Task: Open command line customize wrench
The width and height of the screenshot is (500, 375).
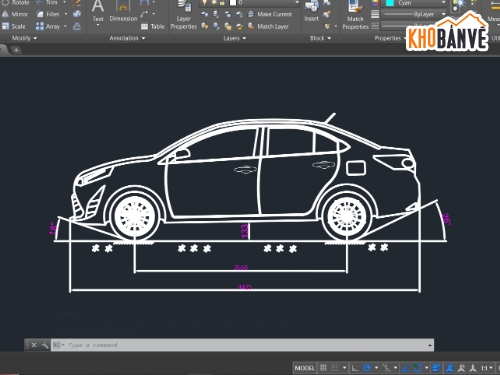Action: [x=45, y=345]
